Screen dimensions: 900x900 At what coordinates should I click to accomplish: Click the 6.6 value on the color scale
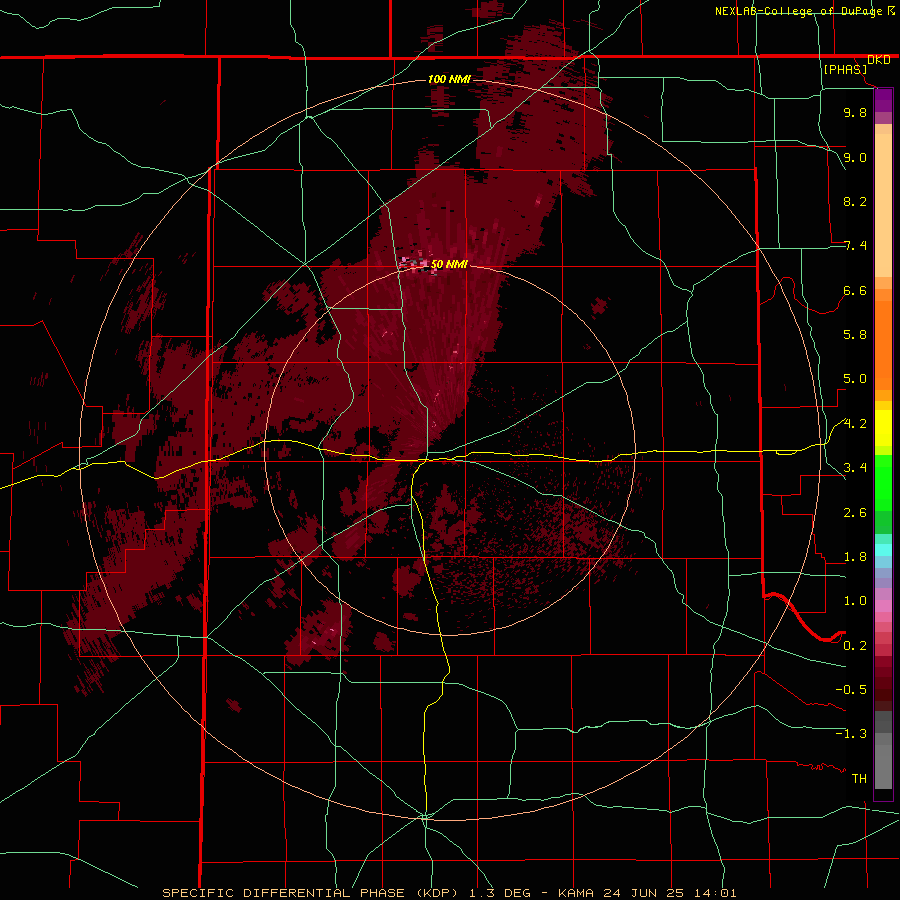855,290
